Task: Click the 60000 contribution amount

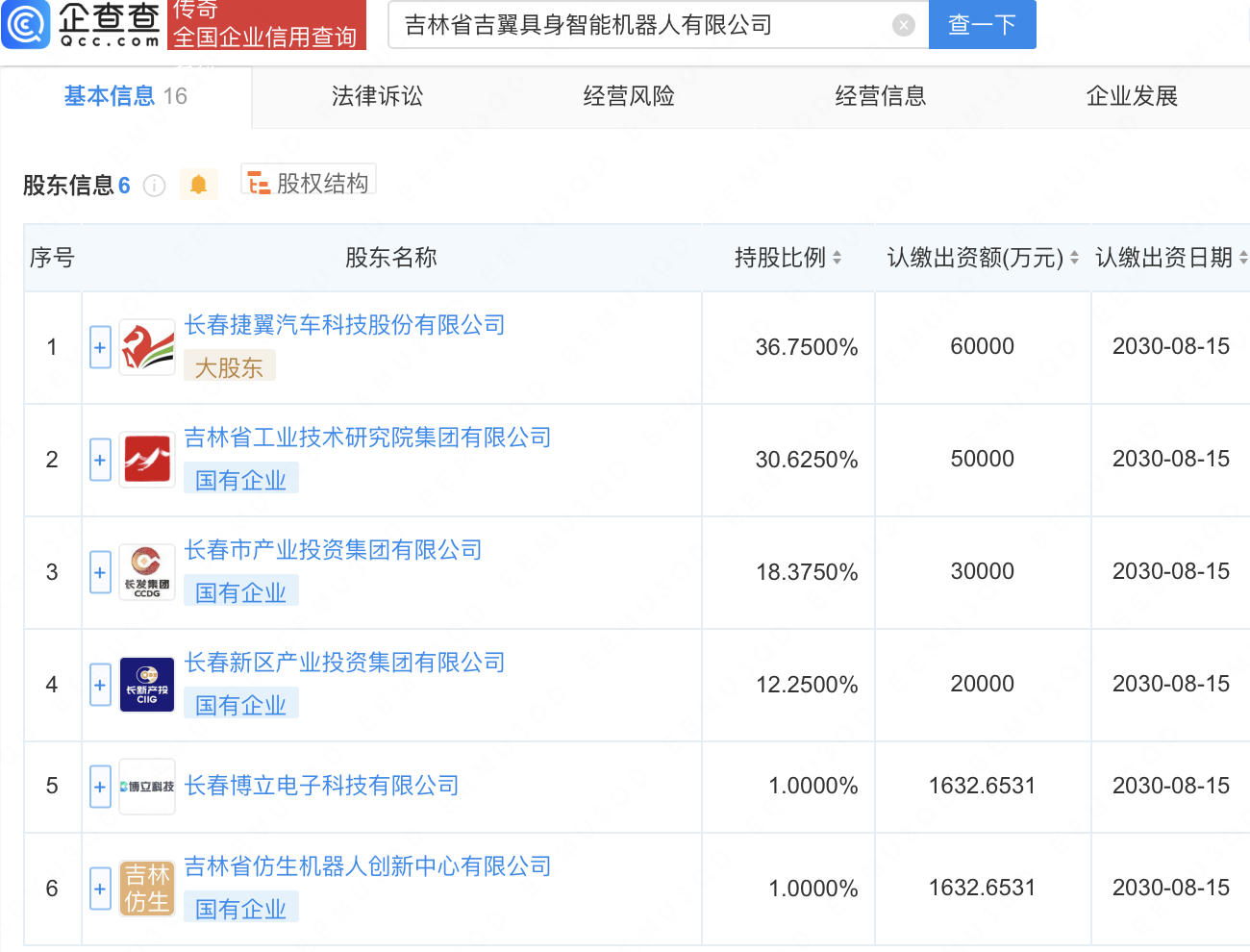Action: click(x=982, y=346)
